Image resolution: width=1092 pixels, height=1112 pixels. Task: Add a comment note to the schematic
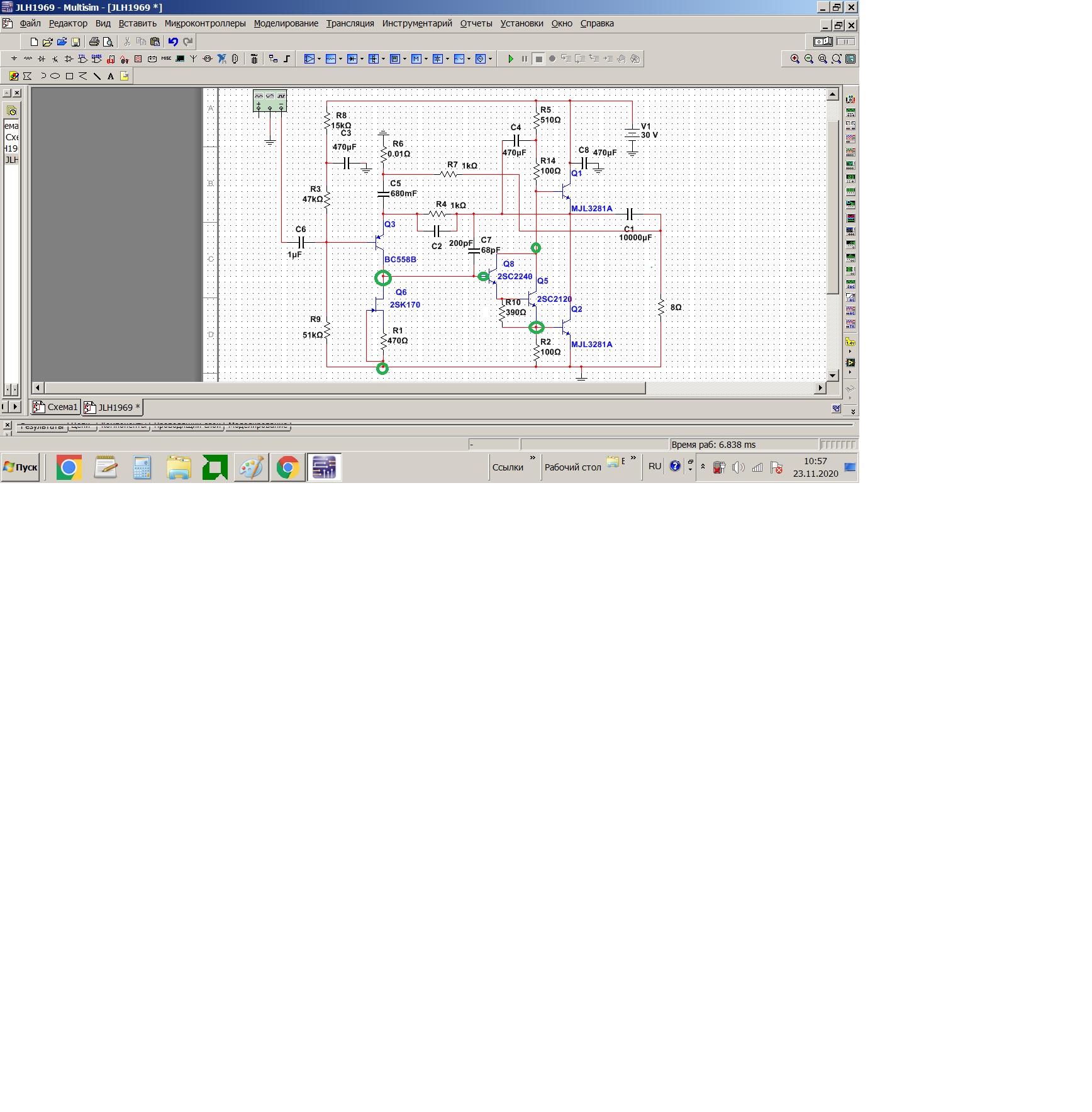click(x=125, y=76)
